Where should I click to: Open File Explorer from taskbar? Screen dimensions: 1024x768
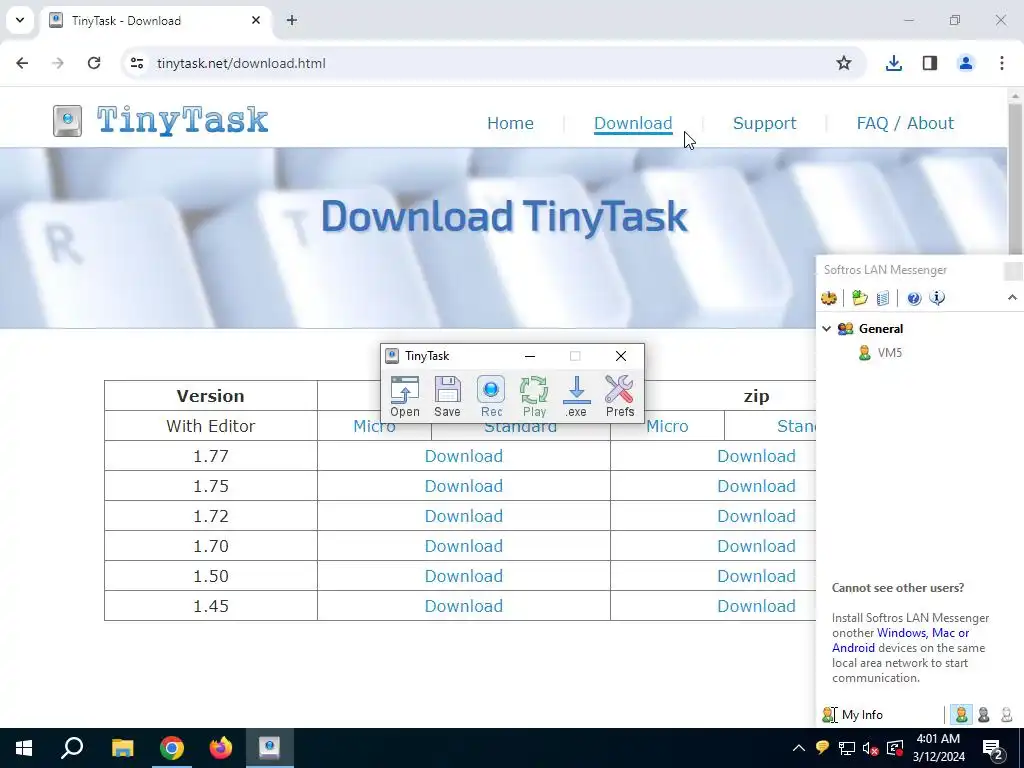pos(123,748)
